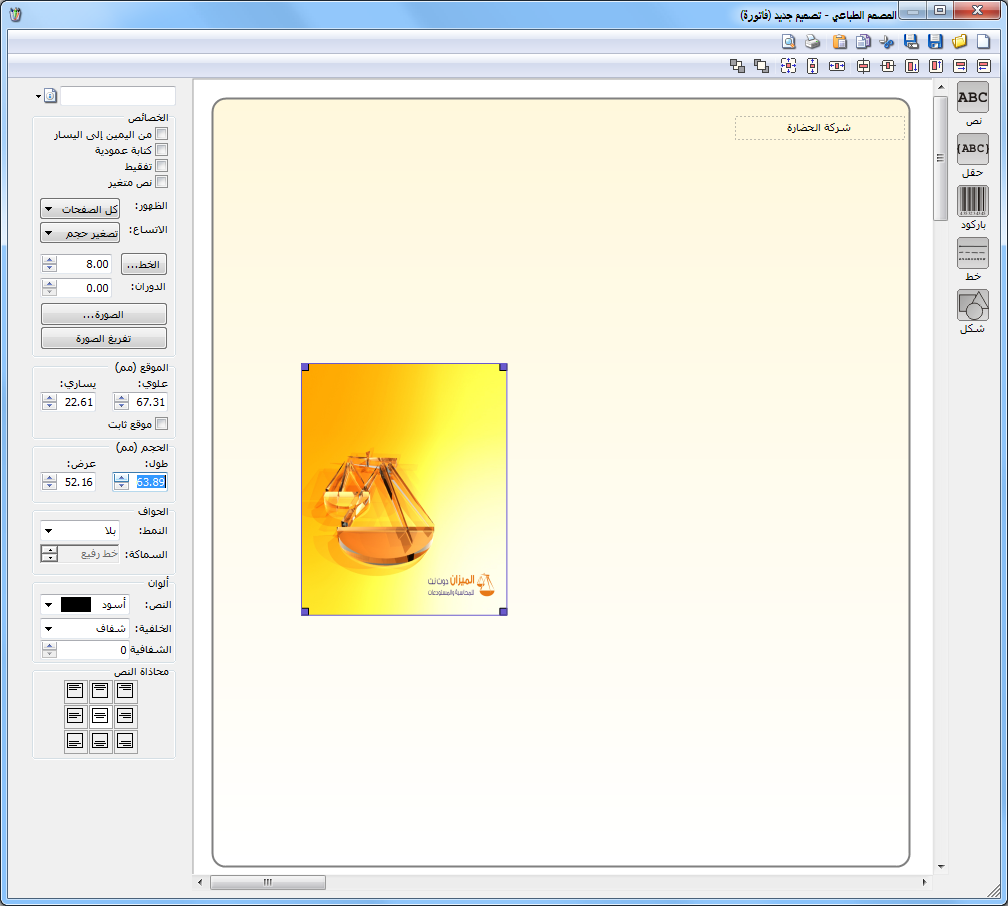This screenshot has height=906, width=1008.
Task: Click black text color swatch
Action: [x=76, y=604]
